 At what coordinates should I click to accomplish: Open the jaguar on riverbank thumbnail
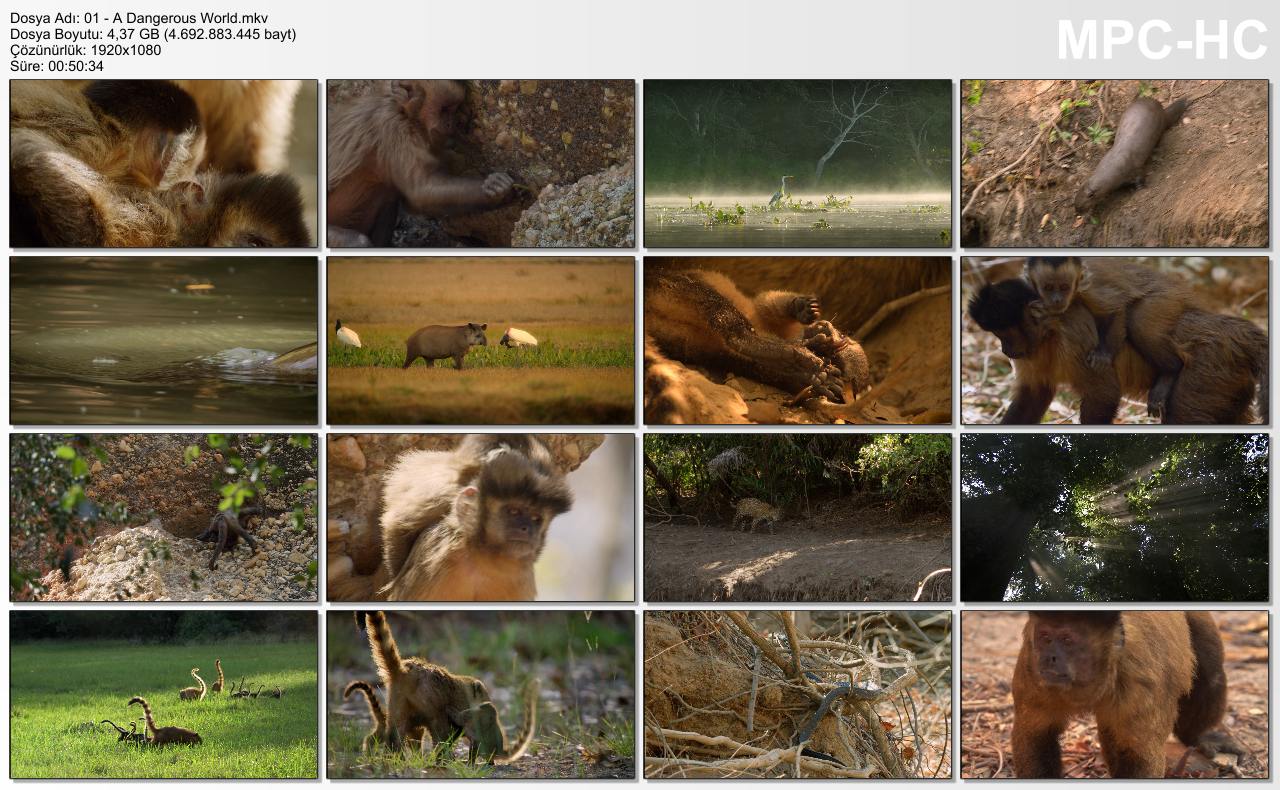click(x=798, y=518)
